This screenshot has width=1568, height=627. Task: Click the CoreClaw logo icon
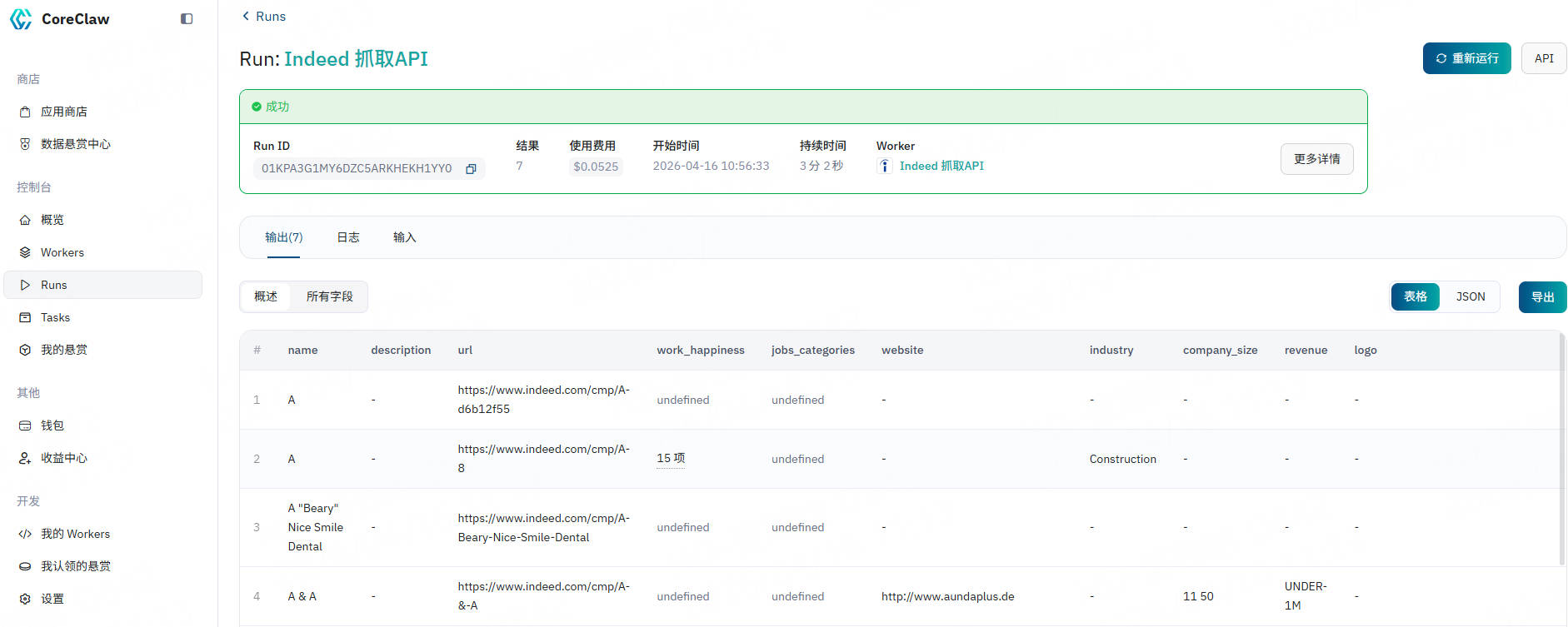point(21,19)
